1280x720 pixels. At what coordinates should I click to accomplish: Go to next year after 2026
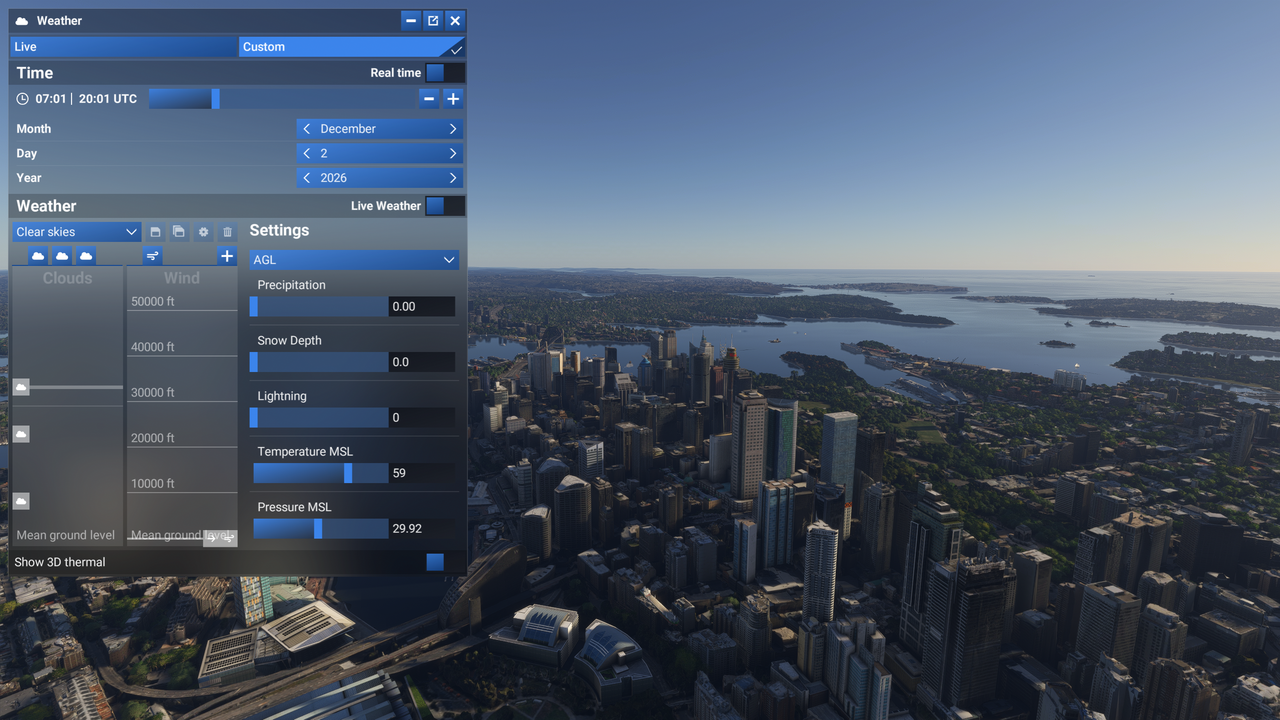pyautogui.click(x=453, y=178)
